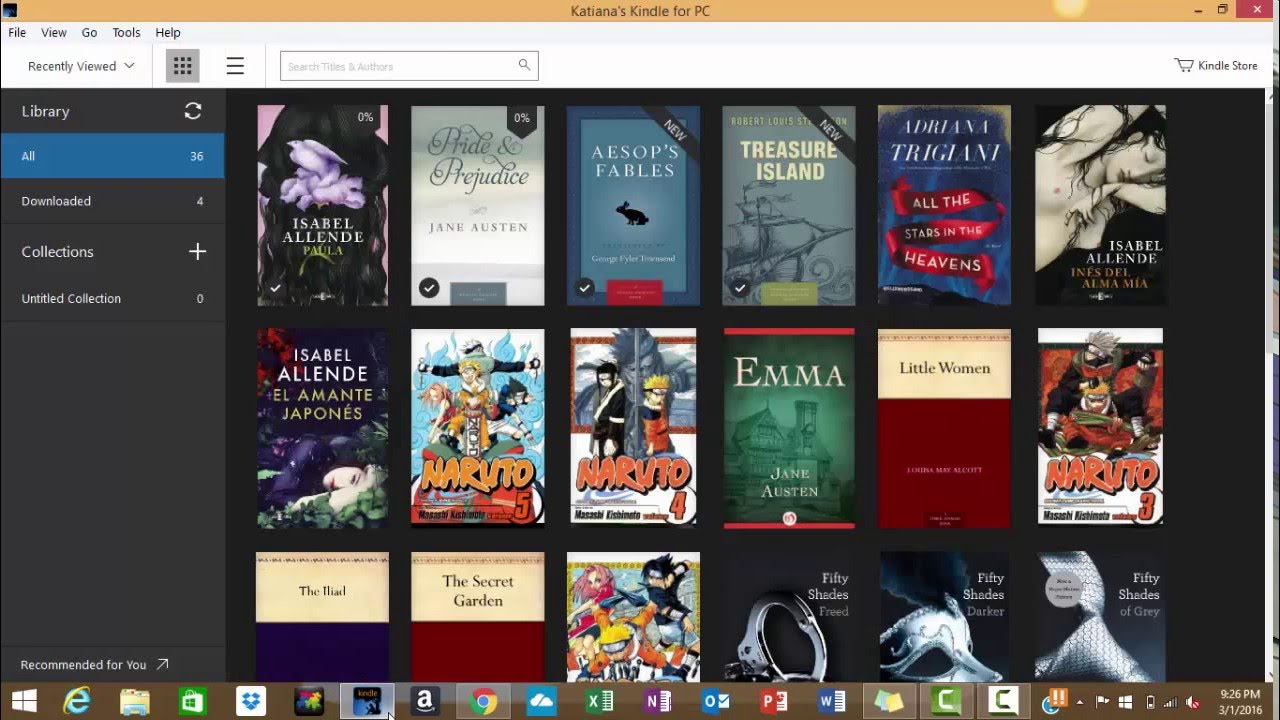Sync the library with the refresh icon
Viewport: 1280px width, 720px height.
tap(193, 111)
